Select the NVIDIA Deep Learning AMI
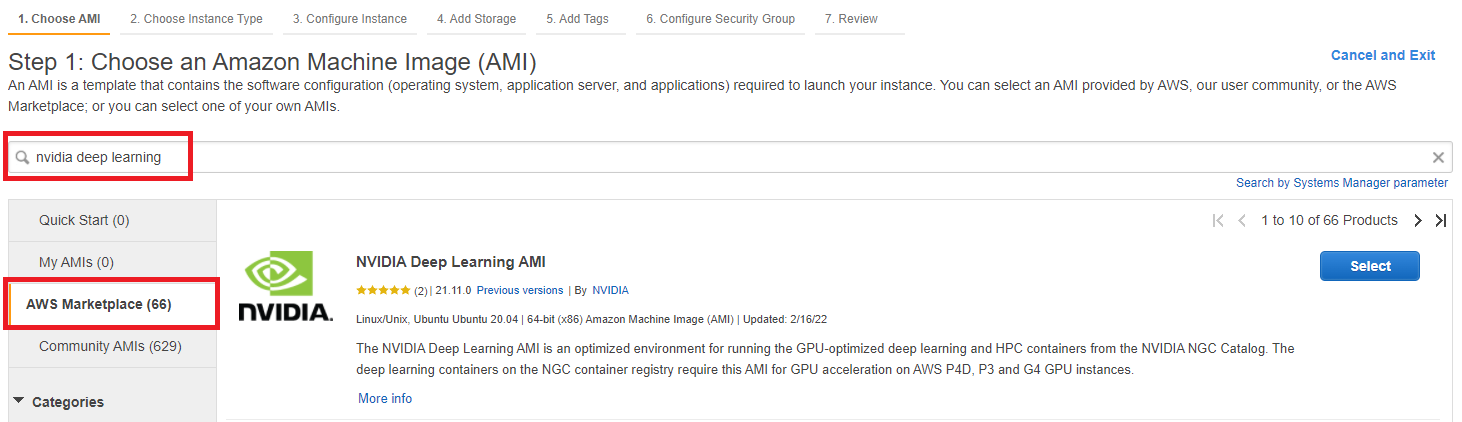The width and height of the screenshot is (1462, 422). [x=1369, y=266]
